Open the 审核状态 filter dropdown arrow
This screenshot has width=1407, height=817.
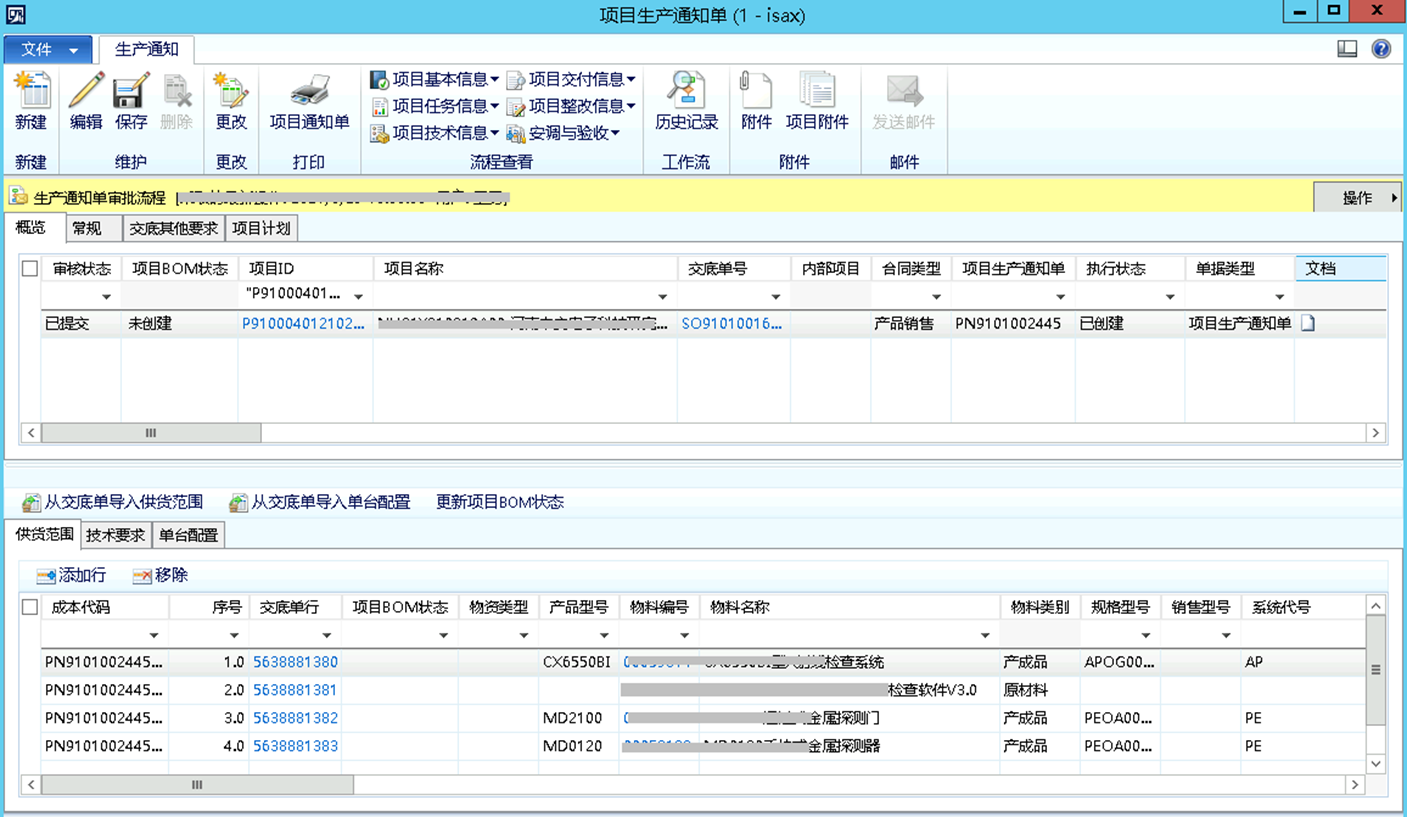click(x=106, y=297)
